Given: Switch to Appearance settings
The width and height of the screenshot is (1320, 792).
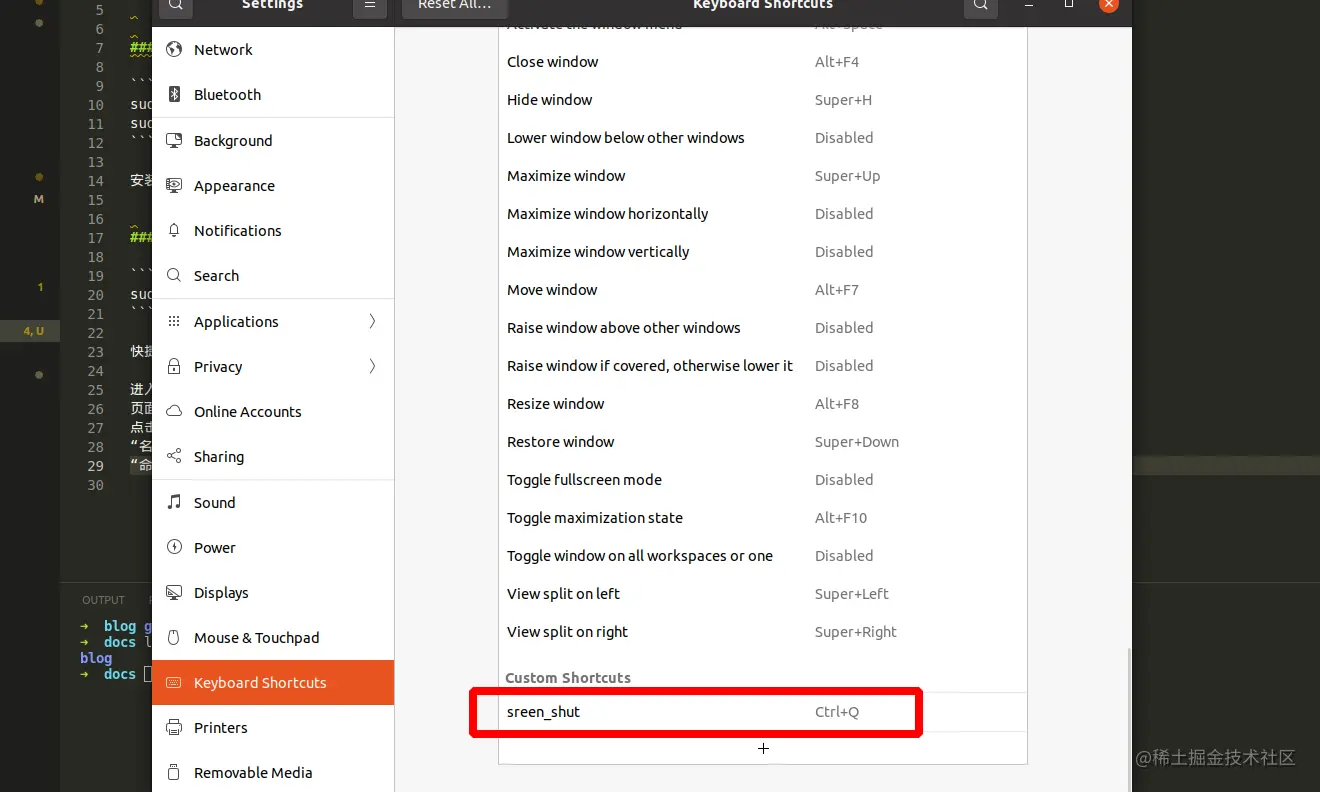Looking at the screenshot, I should (x=273, y=186).
